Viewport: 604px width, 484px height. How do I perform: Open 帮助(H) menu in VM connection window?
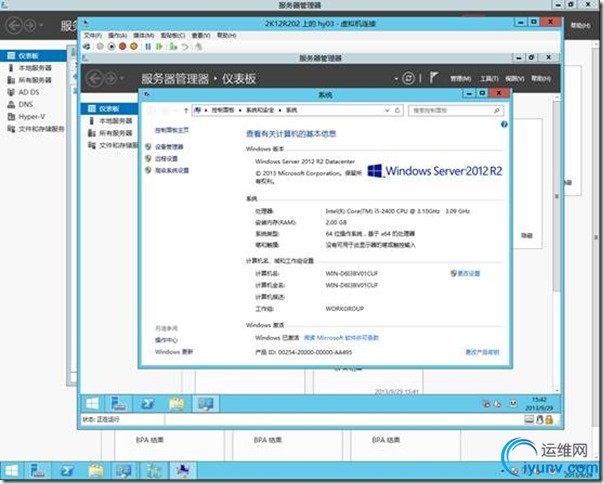[226, 35]
